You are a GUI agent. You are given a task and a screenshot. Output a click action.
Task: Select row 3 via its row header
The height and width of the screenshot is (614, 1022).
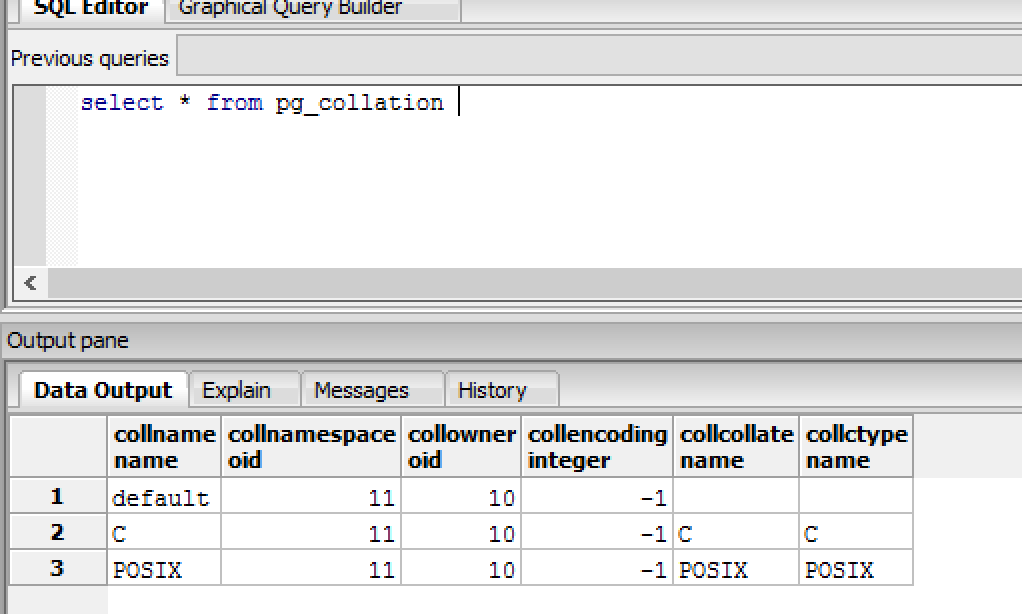click(57, 568)
